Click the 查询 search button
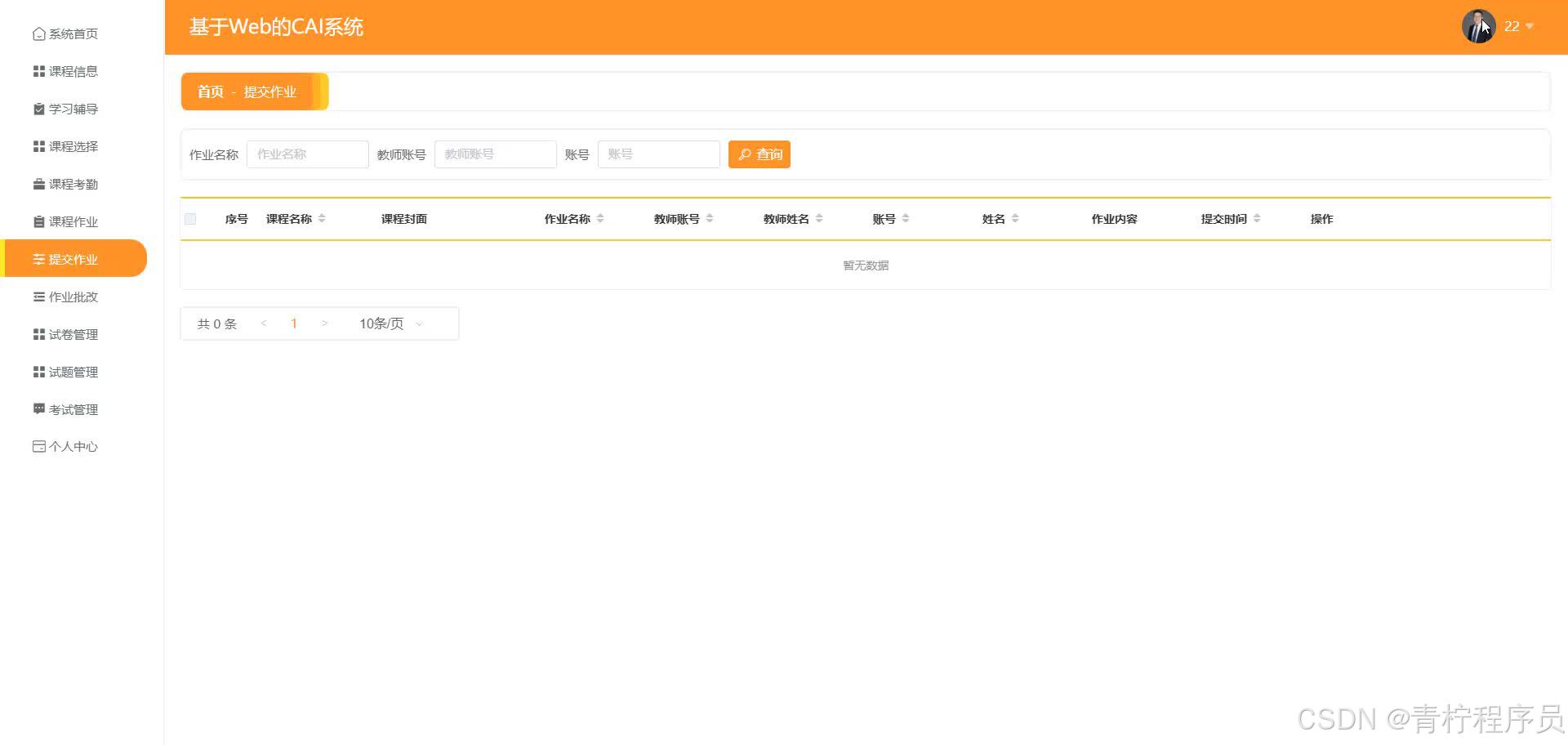Screen dimensions: 1568x745 [759, 154]
